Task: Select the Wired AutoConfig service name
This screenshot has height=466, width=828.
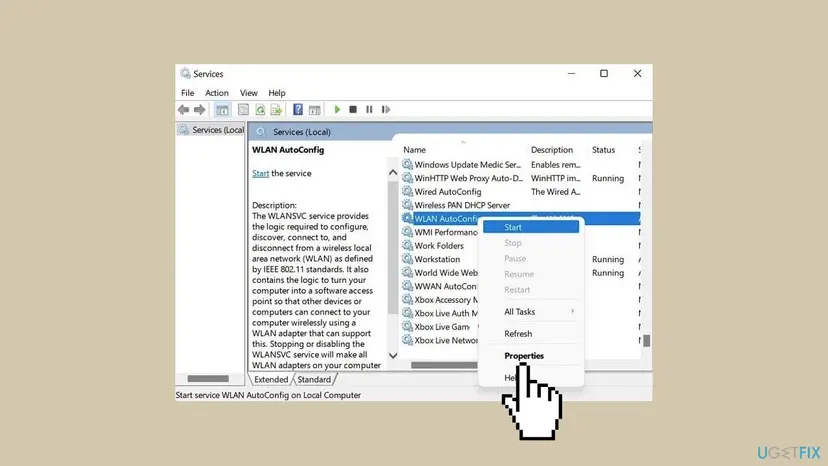Action: click(448, 192)
